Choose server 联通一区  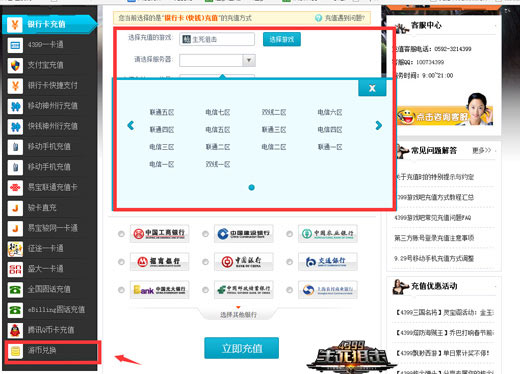(x=330, y=147)
